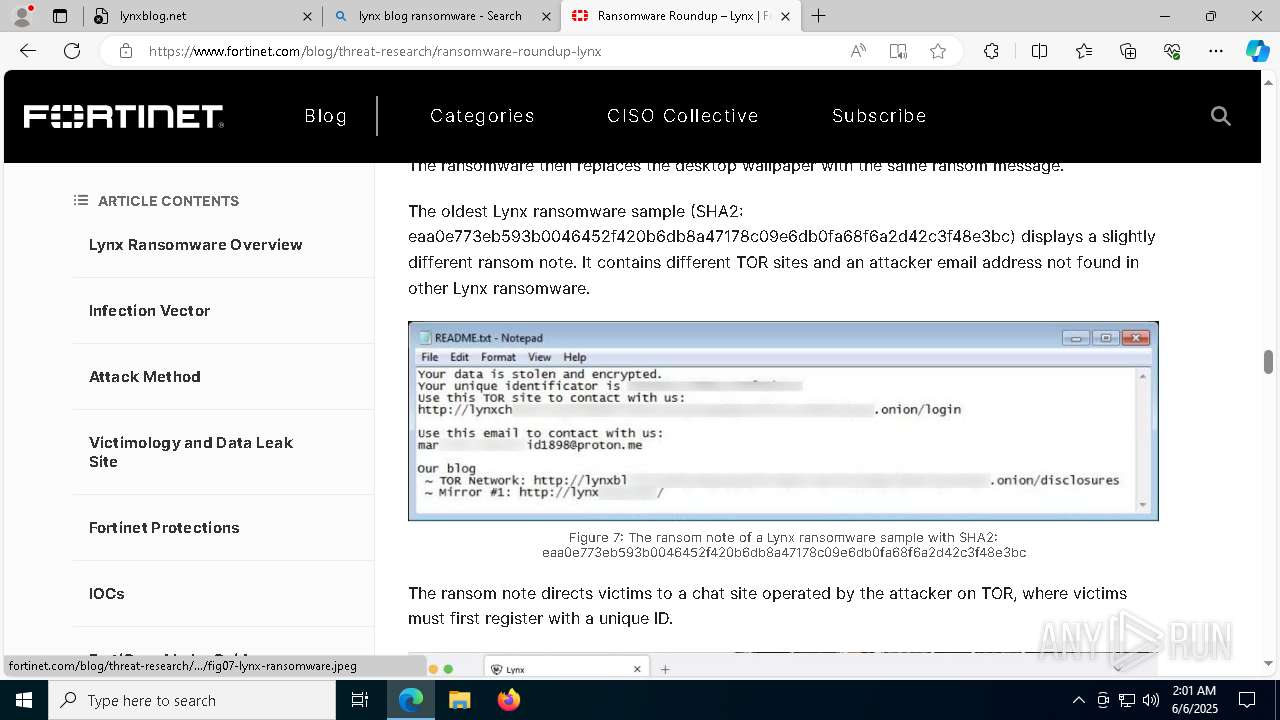This screenshot has width=1280, height=720.
Task: Open the Collections icon
Action: pos(1128,51)
